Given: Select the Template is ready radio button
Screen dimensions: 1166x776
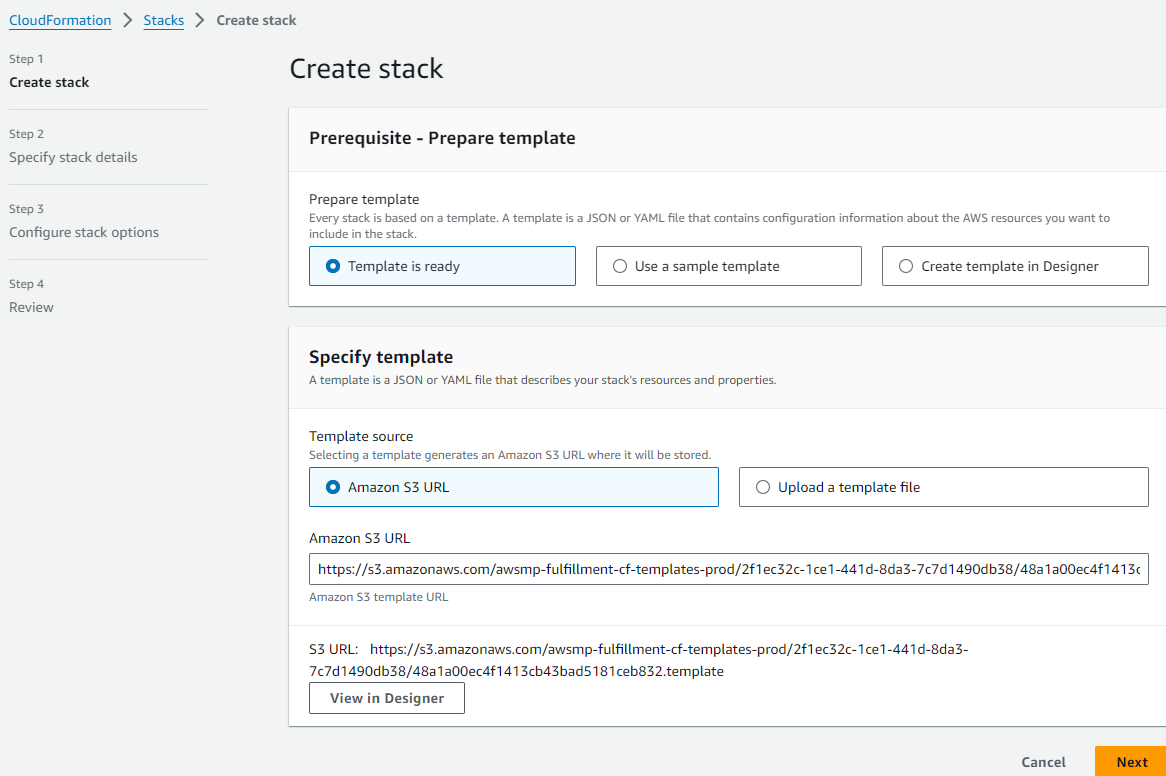Looking at the screenshot, I should [442, 266].
